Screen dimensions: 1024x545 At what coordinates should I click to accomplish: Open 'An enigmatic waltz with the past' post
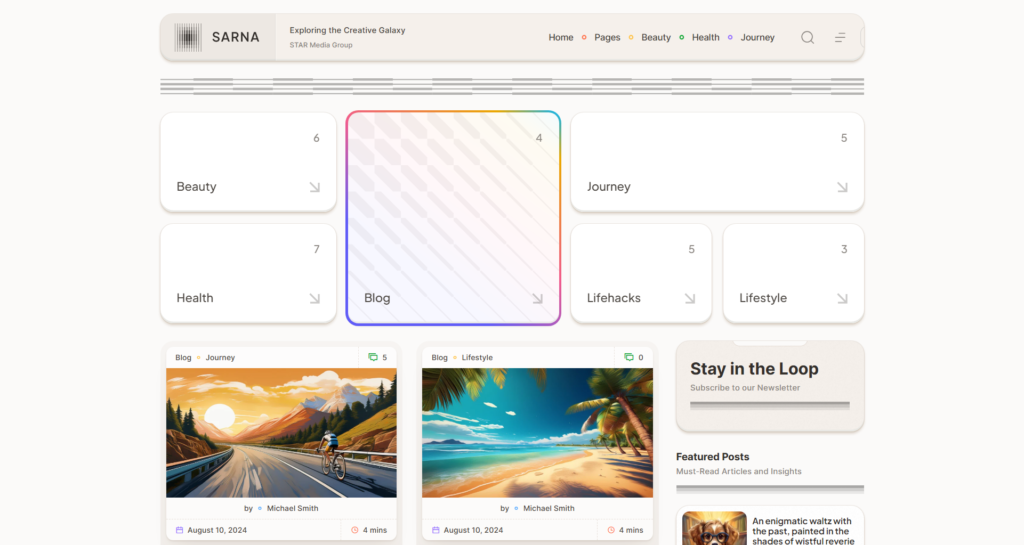click(803, 531)
